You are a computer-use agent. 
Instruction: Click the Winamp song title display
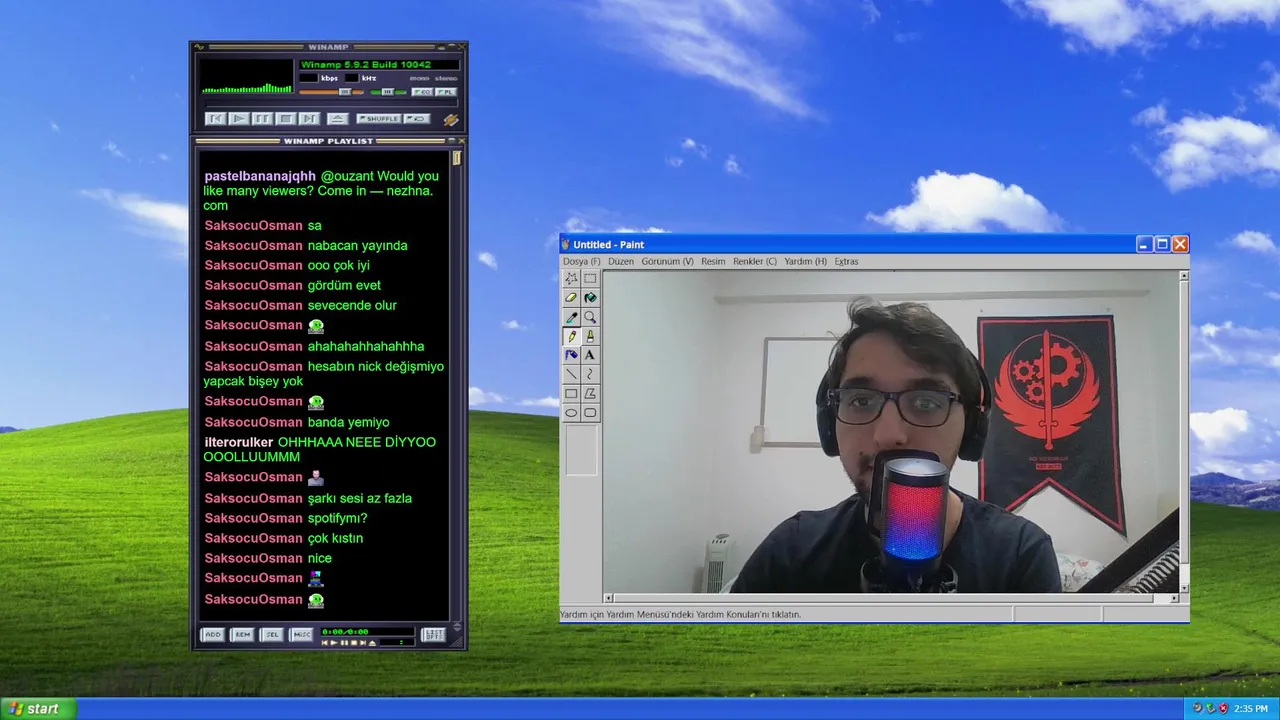point(379,65)
